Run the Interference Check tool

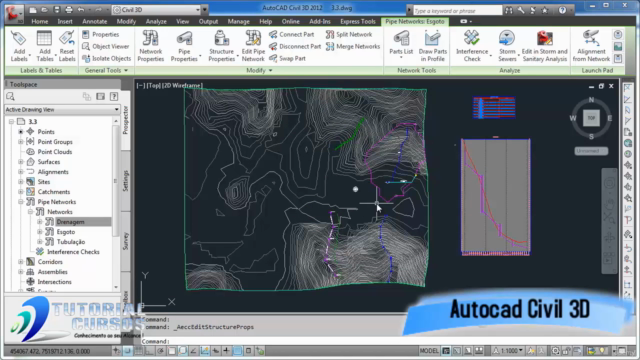(x=472, y=46)
